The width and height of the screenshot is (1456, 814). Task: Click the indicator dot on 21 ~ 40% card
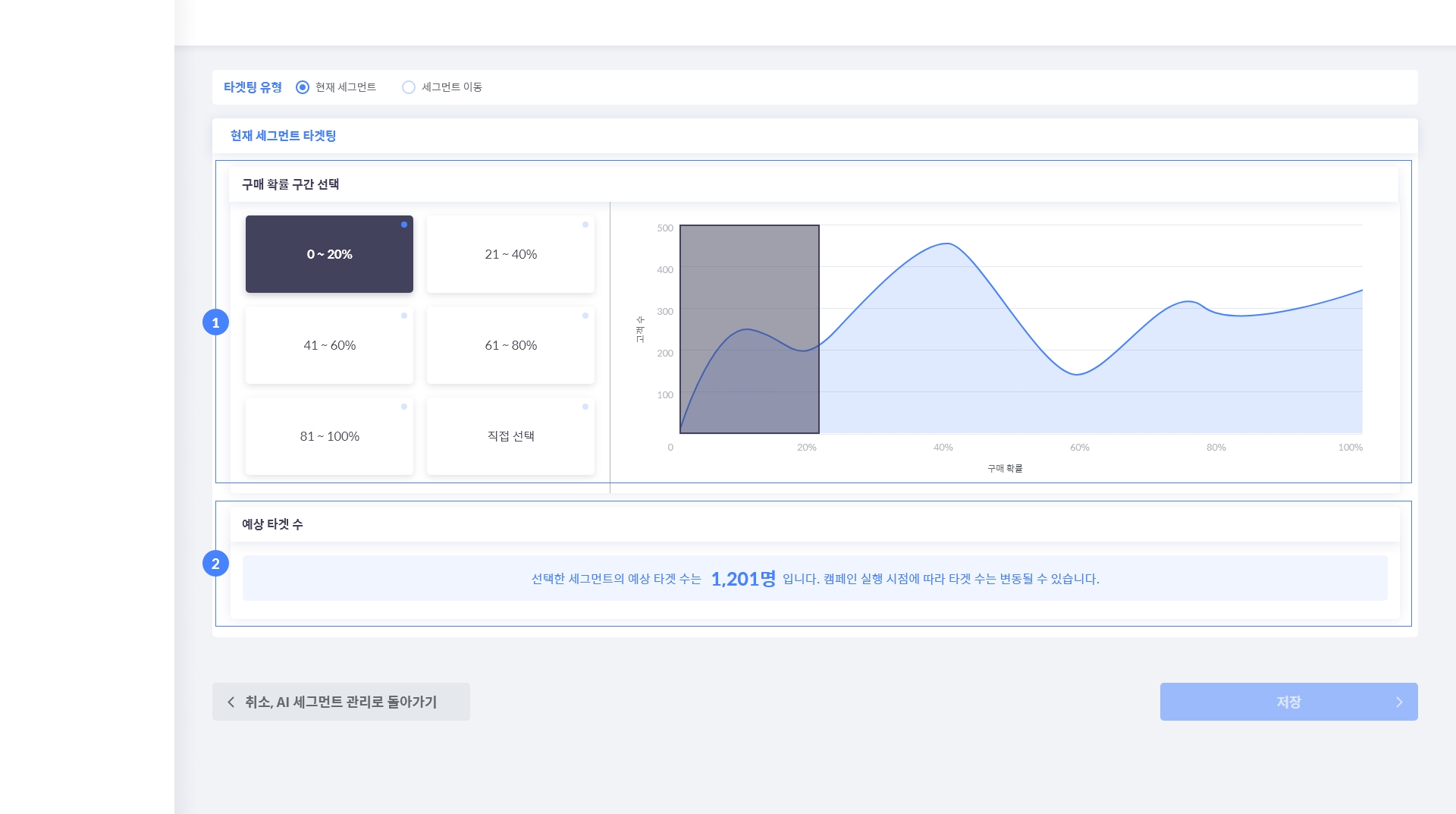585,225
